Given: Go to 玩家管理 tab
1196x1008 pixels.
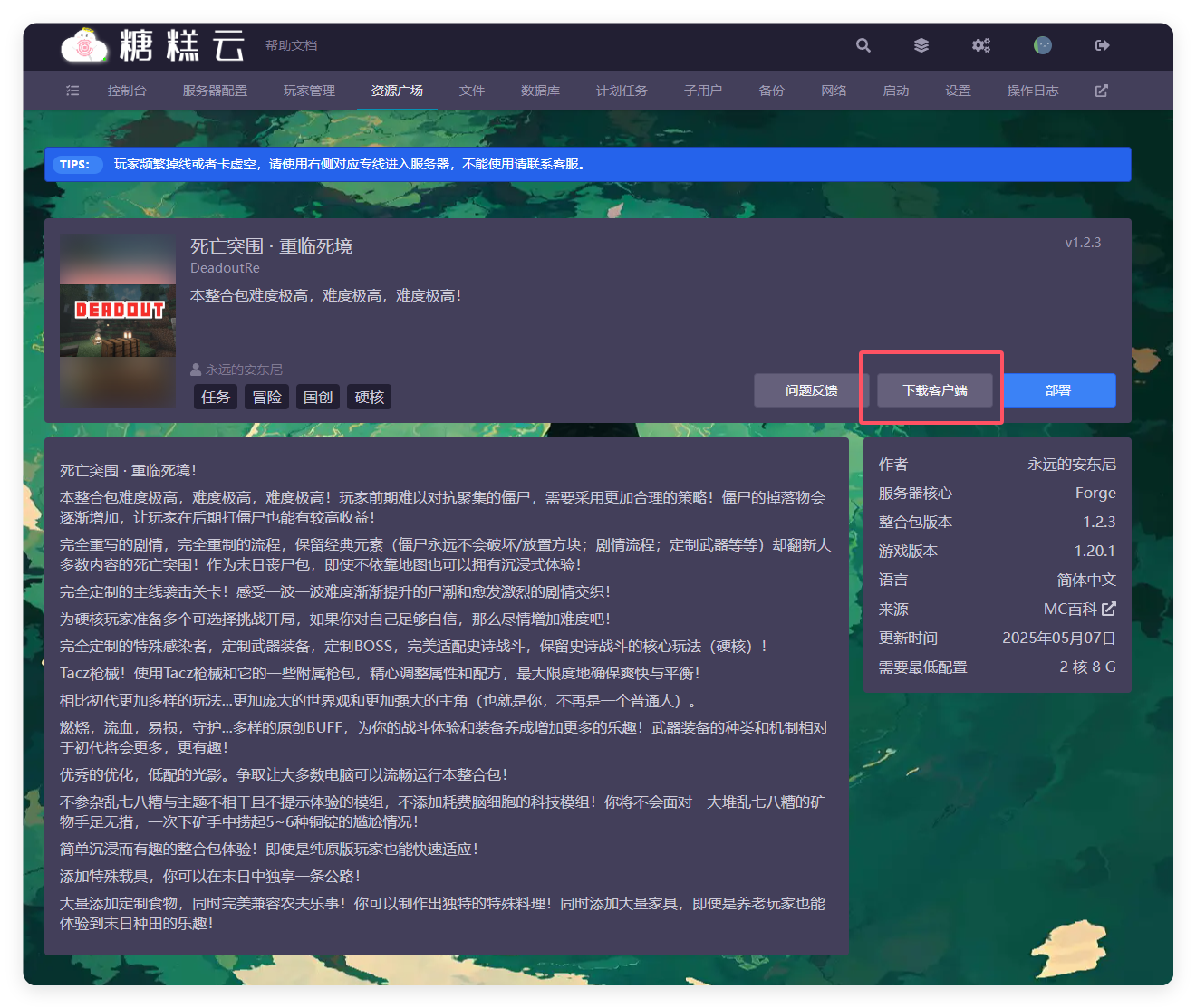Looking at the screenshot, I should pos(309,91).
